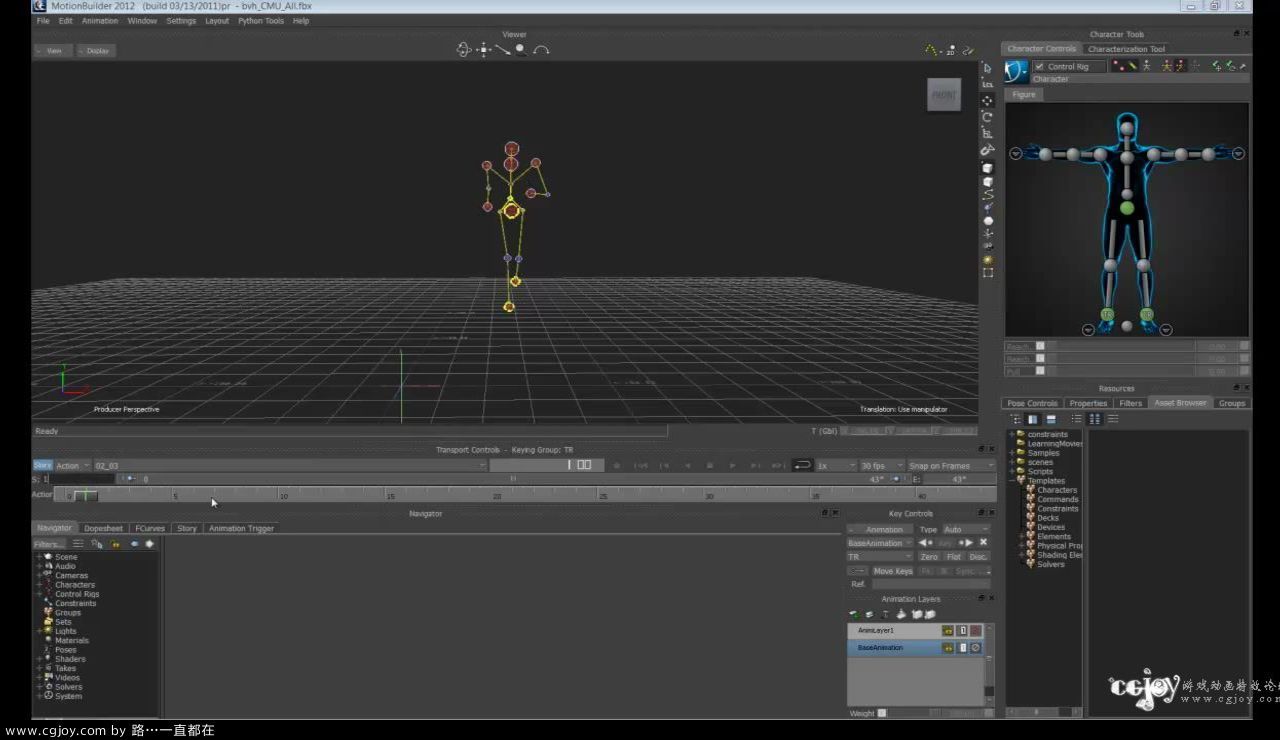Image resolution: width=1280 pixels, height=740 pixels.
Task: Open the take 02_03 dropdown
Action: pyautogui.click(x=290, y=465)
